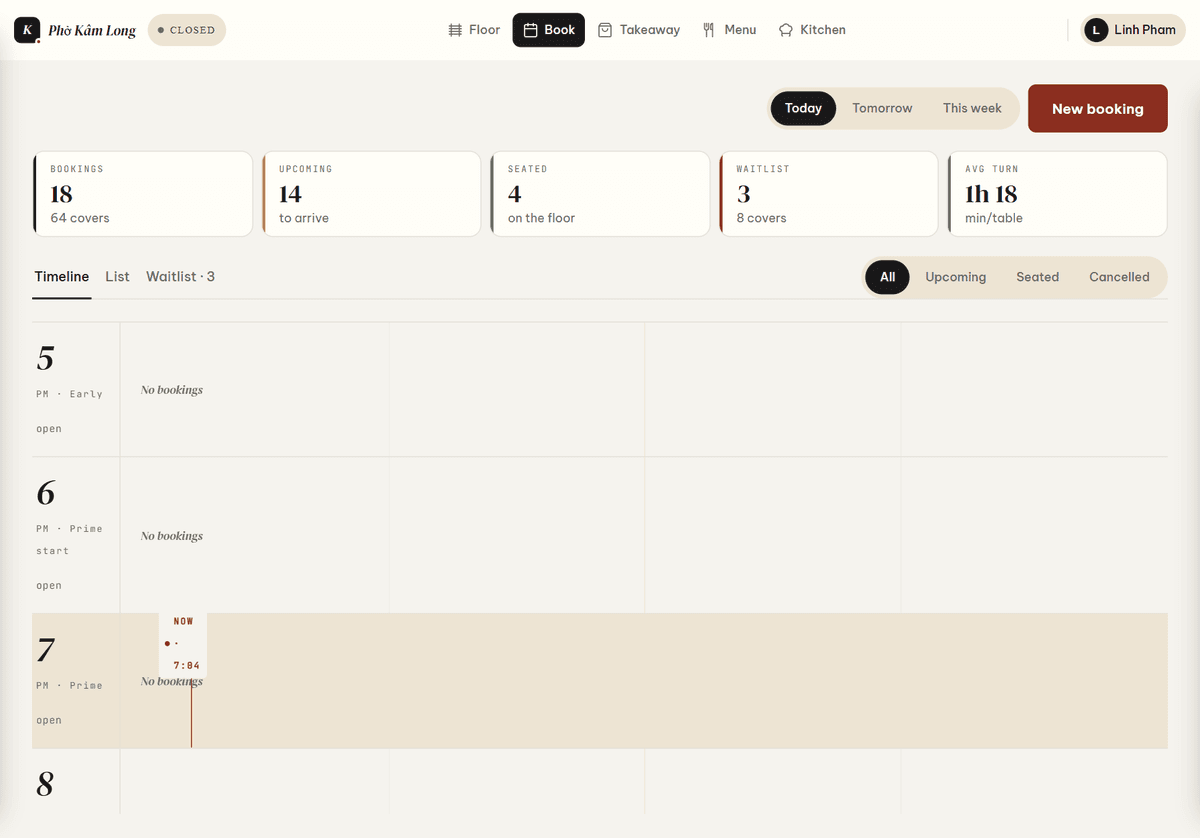Open the Bookings 18 stat card
The width and height of the screenshot is (1200, 838).
point(142,194)
